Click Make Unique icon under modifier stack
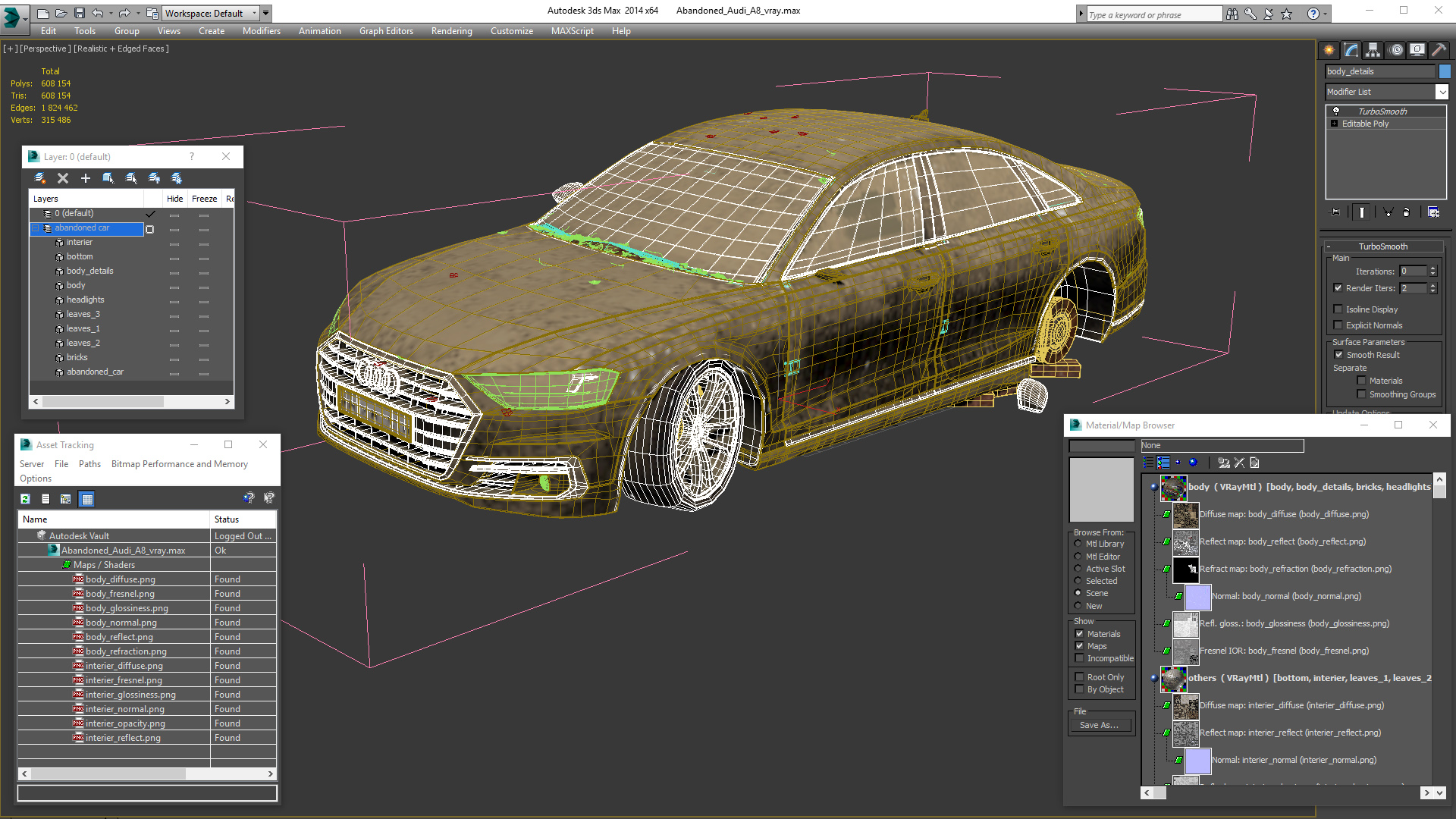Image resolution: width=1456 pixels, height=819 pixels. (x=1388, y=212)
